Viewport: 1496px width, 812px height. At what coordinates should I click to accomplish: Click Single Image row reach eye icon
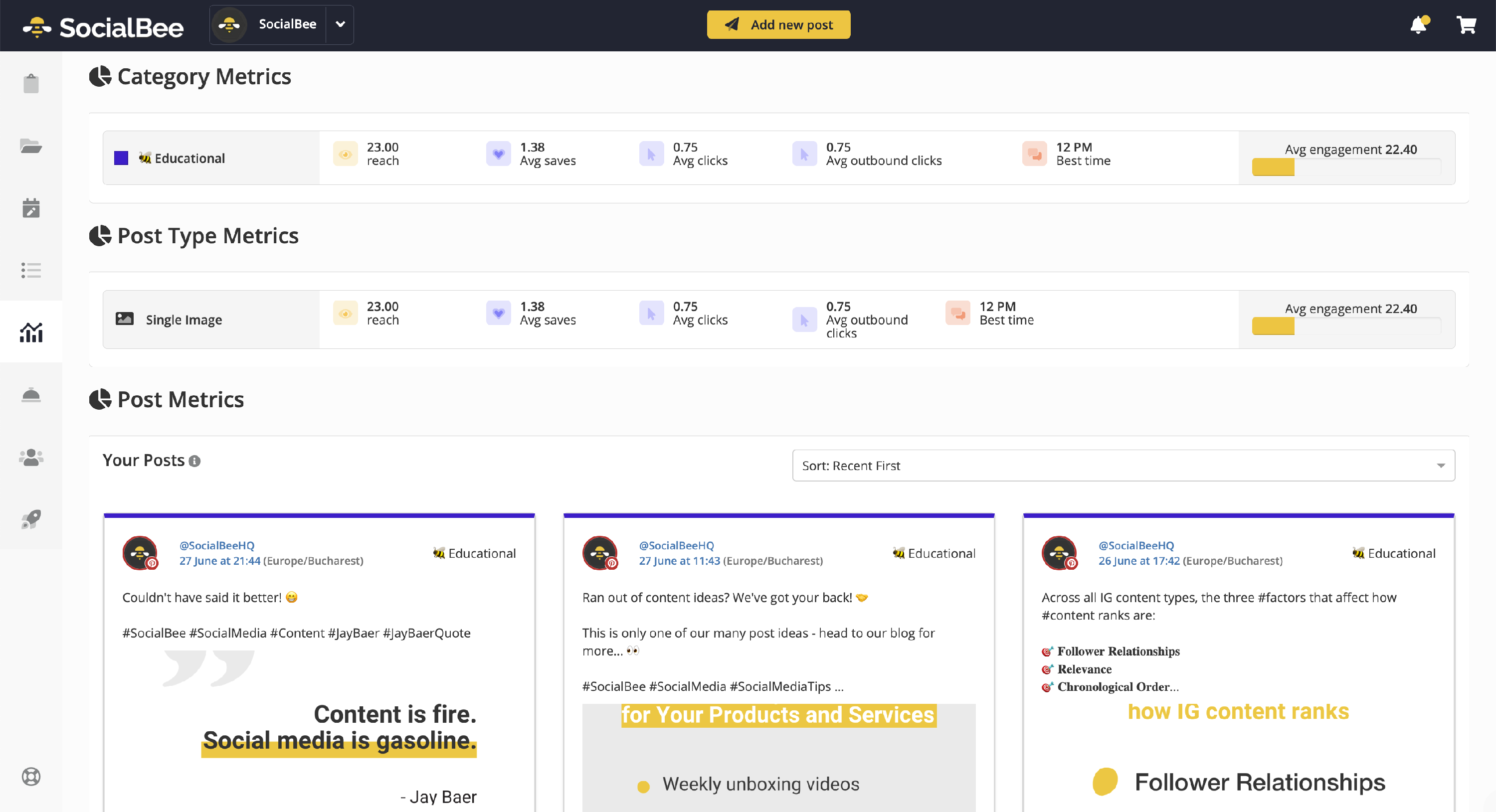345,314
